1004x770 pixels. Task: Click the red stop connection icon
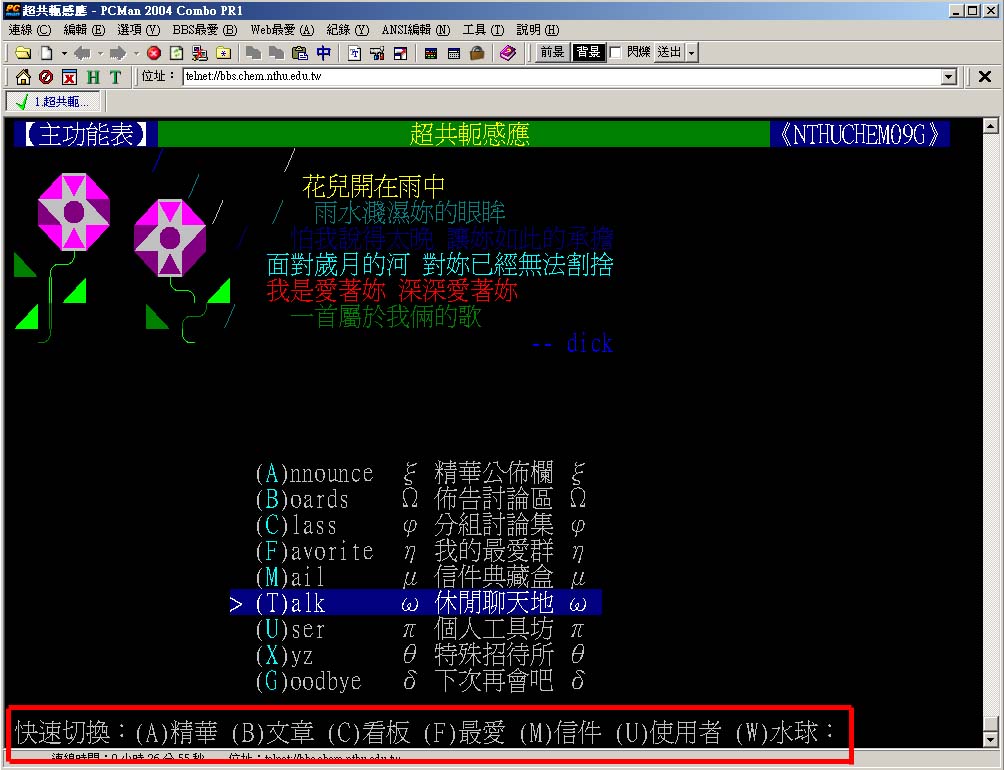154,53
